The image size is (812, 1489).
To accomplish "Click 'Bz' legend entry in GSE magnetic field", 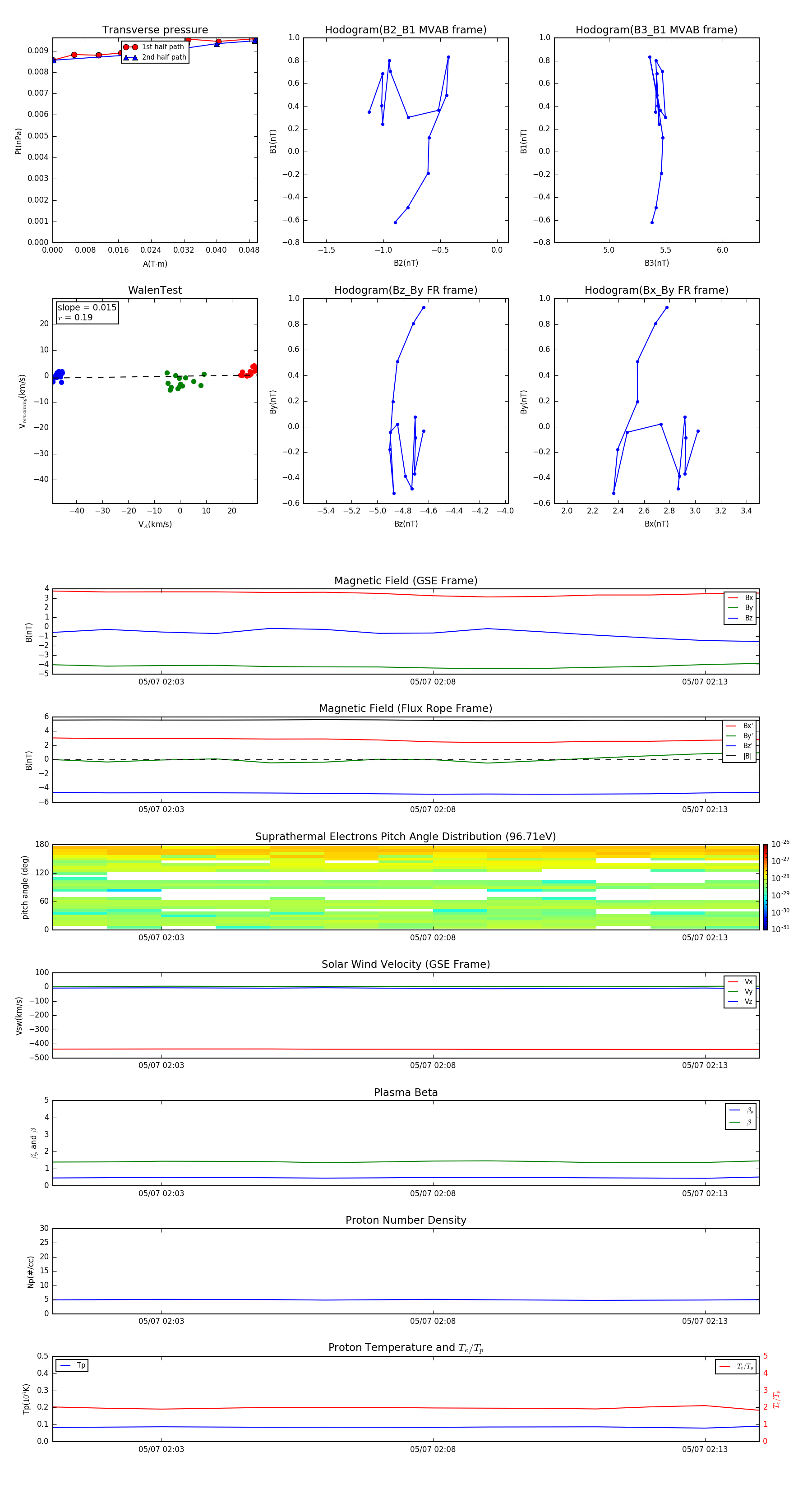I will 740,618.
